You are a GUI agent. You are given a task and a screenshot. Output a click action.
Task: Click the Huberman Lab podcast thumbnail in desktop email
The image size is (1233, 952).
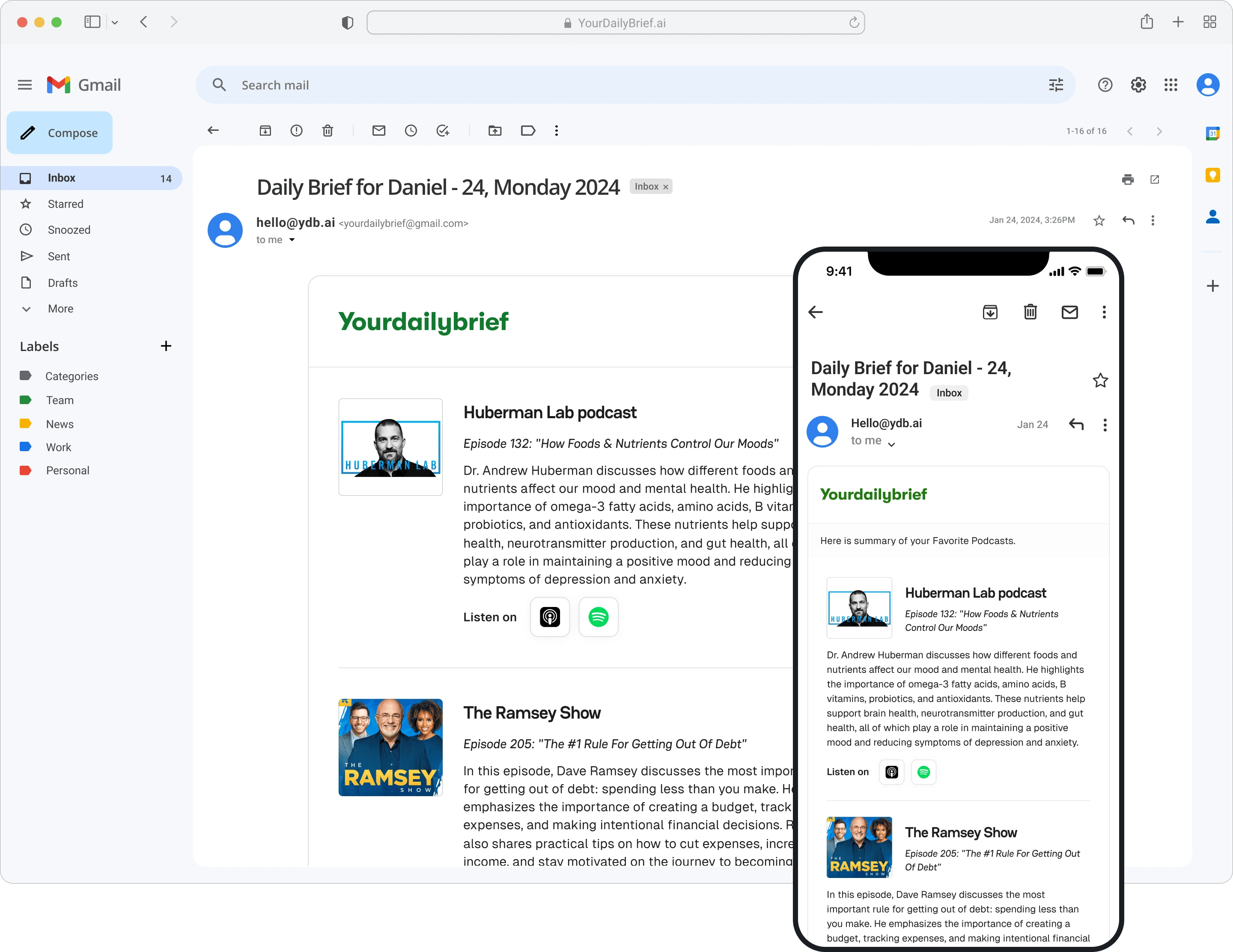pyautogui.click(x=391, y=447)
